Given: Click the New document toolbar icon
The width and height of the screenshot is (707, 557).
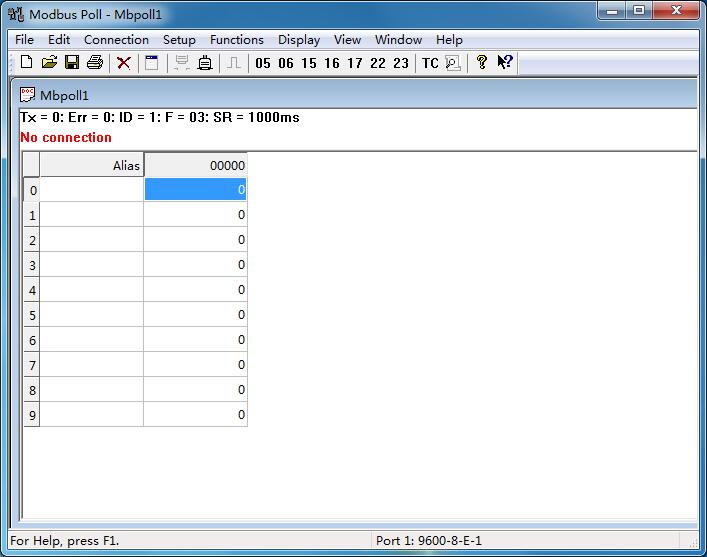Looking at the screenshot, I should click(27, 62).
